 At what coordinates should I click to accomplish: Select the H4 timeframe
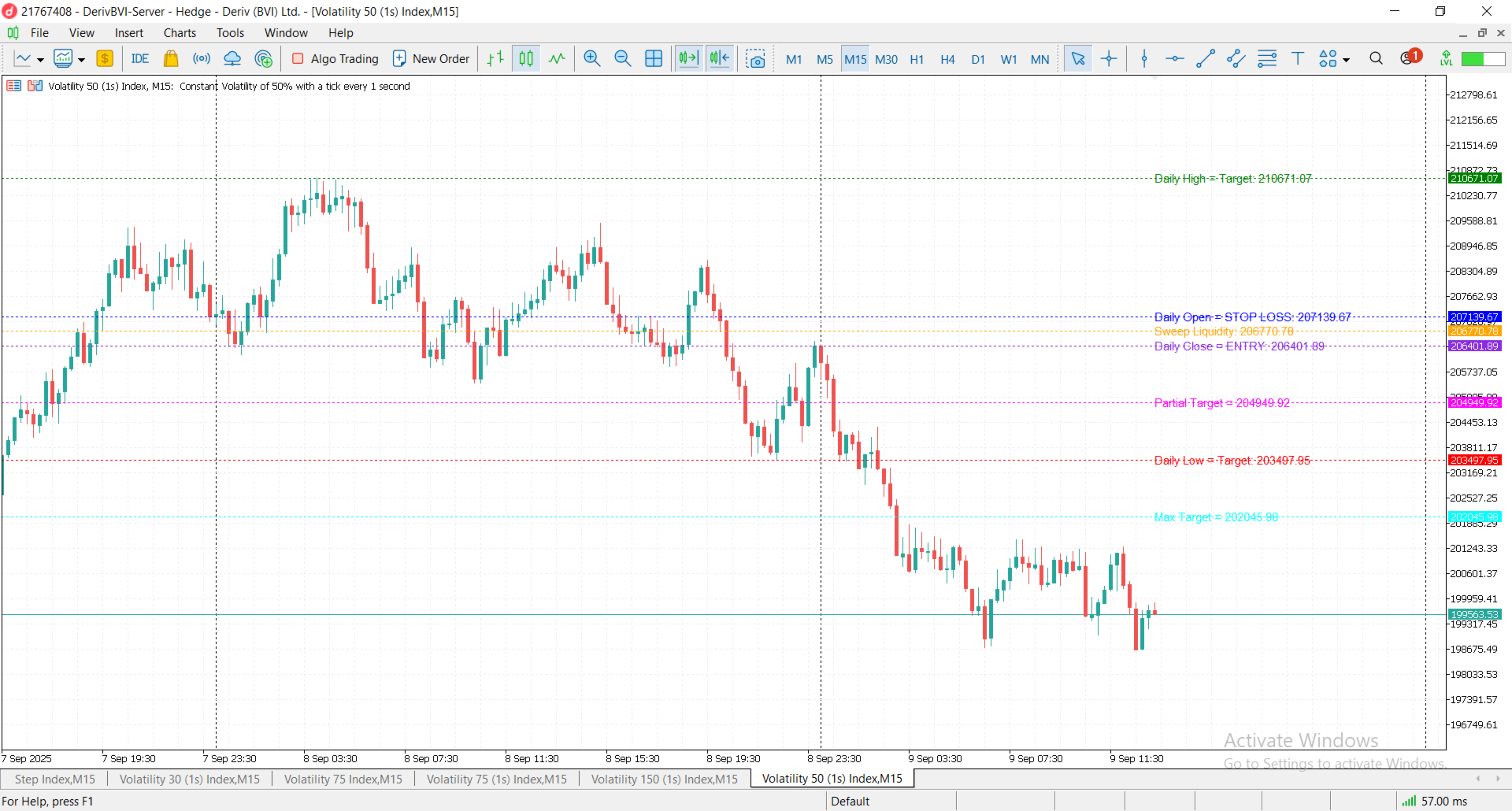tap(947, 59)
